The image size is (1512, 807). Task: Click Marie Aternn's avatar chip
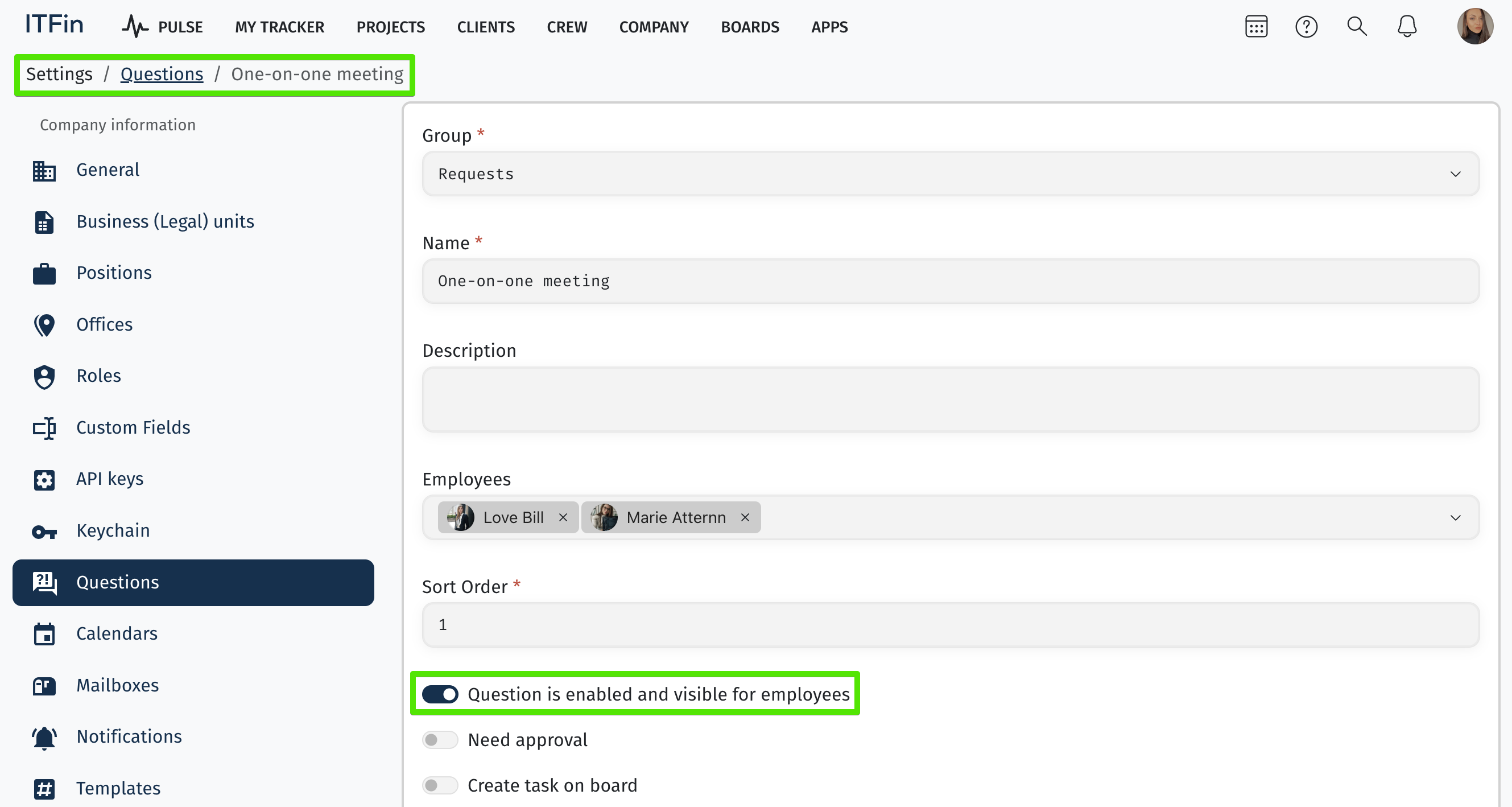tap(604, 517)
